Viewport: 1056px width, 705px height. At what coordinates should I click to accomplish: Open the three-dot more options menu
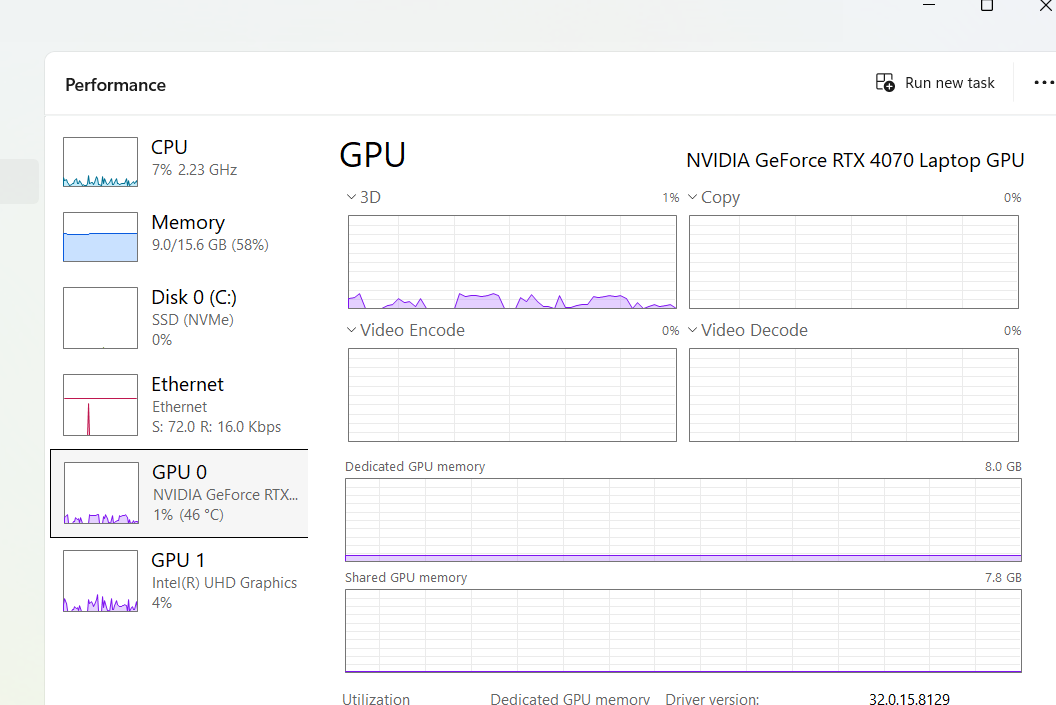[x=1043, y=83]
